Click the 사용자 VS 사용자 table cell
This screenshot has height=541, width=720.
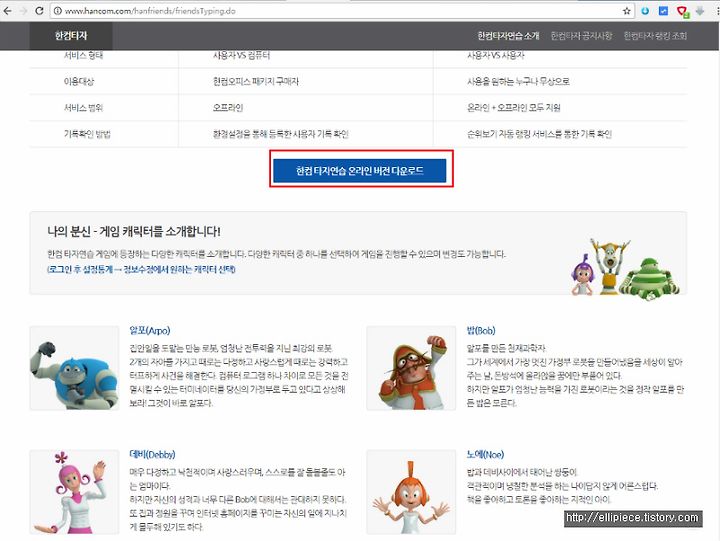pyautogui.click(x=495, y=56)
